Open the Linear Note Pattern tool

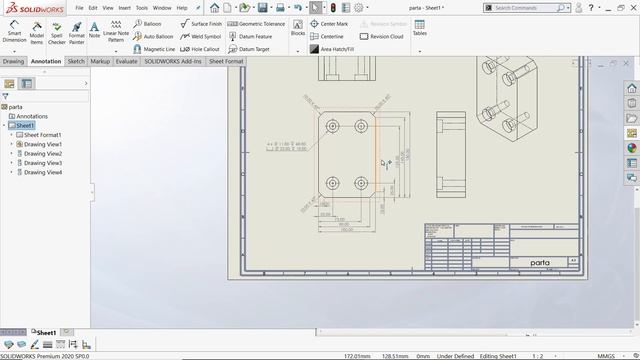click(116, 31)
